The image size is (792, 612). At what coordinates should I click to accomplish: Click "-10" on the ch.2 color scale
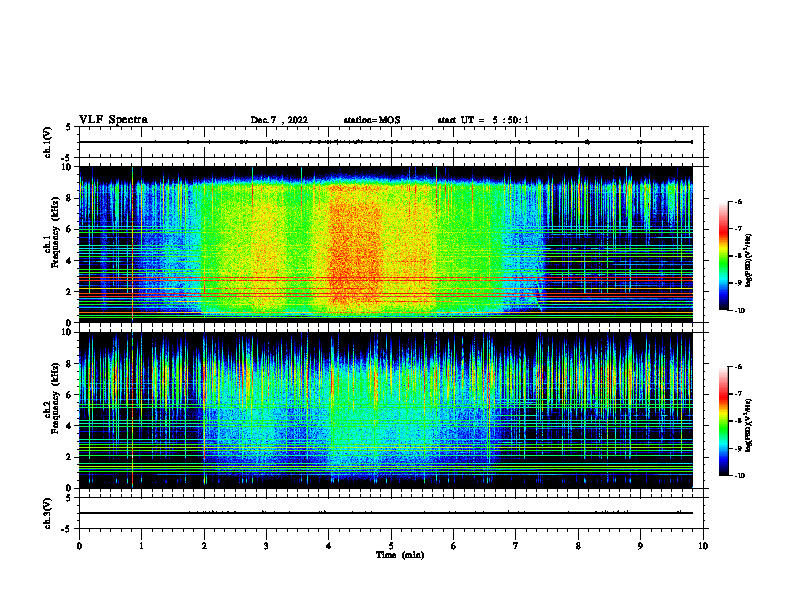[x=739, y=476]
